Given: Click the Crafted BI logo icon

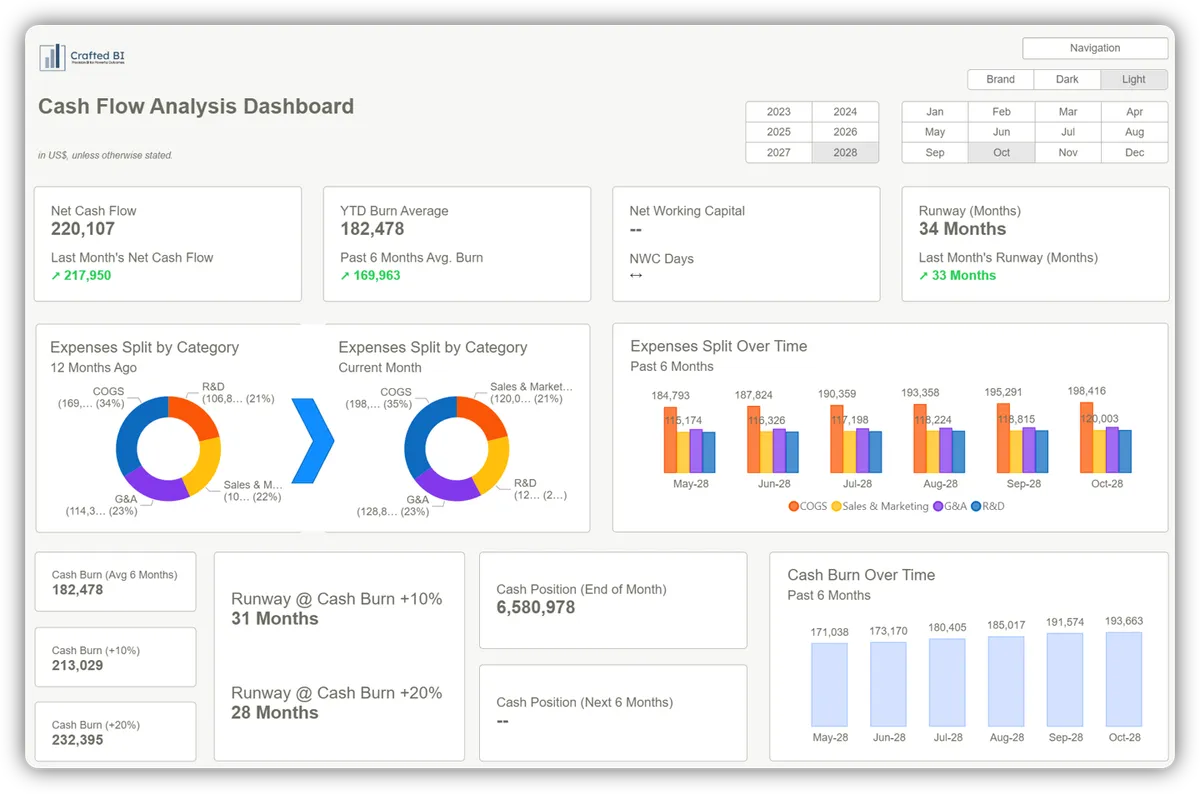Looking at the screenshot, I should 52,58.
